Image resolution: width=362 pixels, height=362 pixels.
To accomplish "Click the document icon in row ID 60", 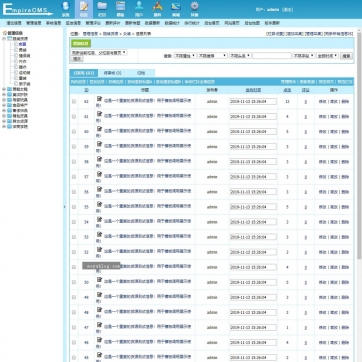I will pyautogui.click(x=99, y=129).
